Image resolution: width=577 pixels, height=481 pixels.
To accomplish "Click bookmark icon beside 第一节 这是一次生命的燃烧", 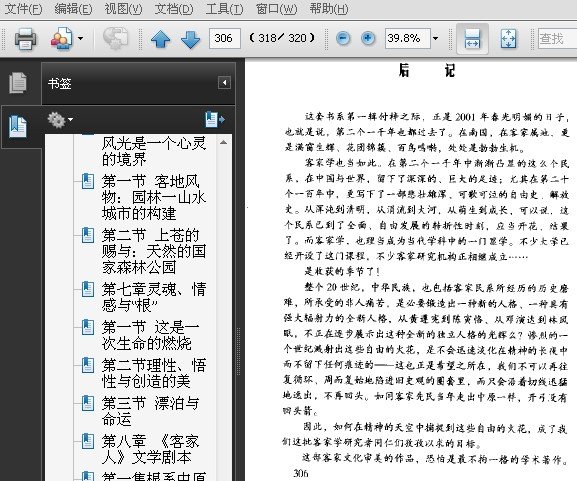I will tap(88, 328).
